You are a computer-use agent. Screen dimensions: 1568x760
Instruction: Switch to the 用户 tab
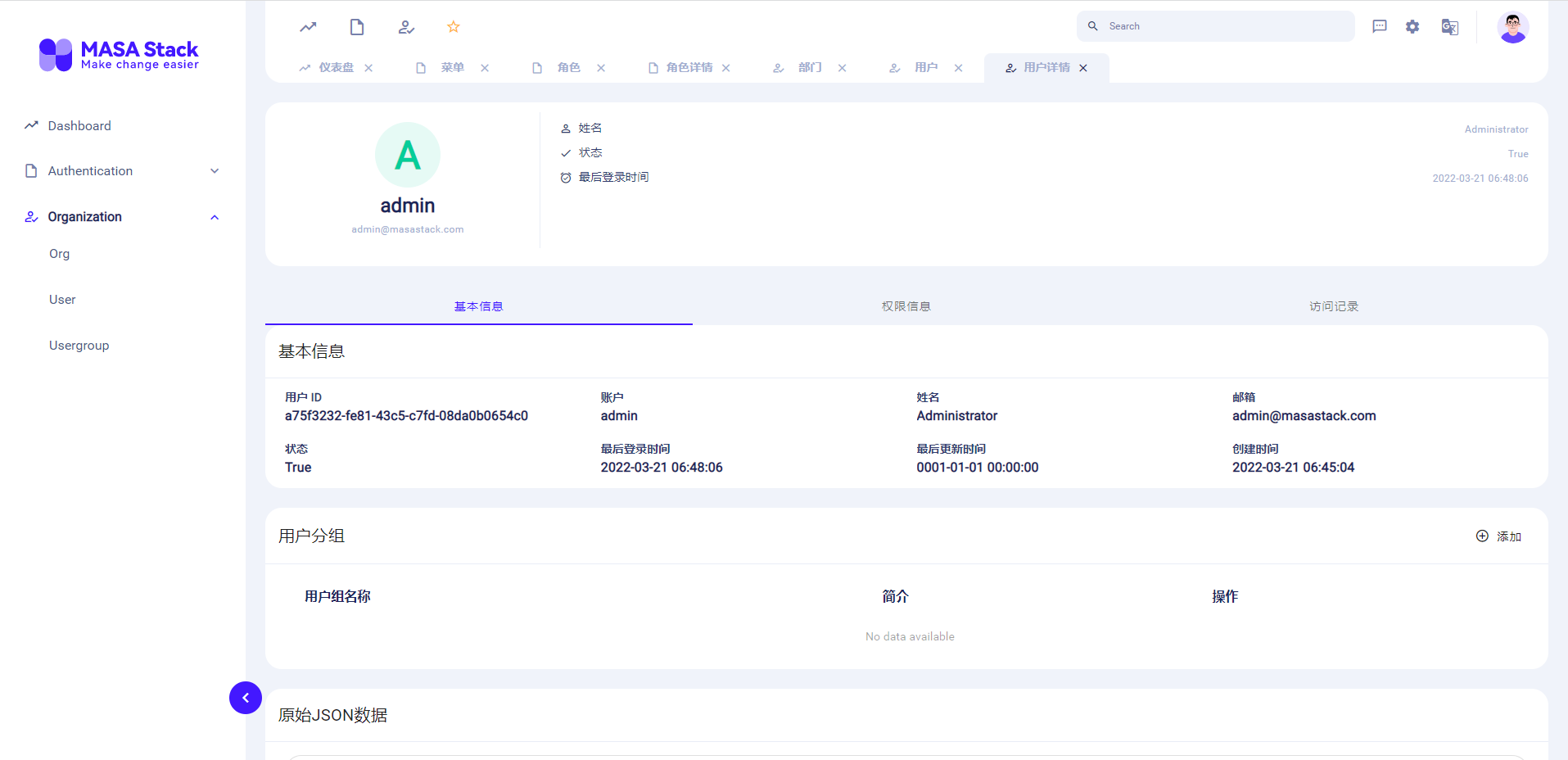[x=927, y=67]
